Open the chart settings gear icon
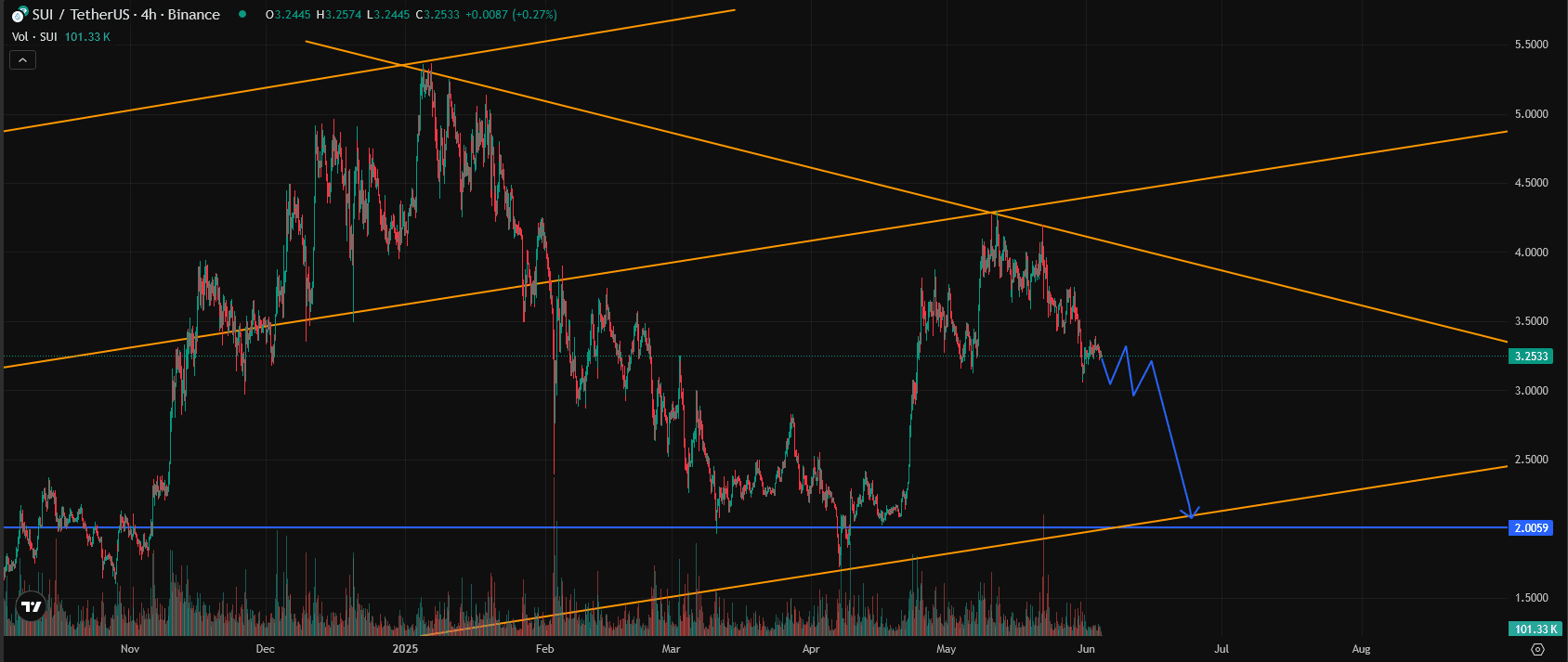 pyautogui.click(x=1537, y=649)
